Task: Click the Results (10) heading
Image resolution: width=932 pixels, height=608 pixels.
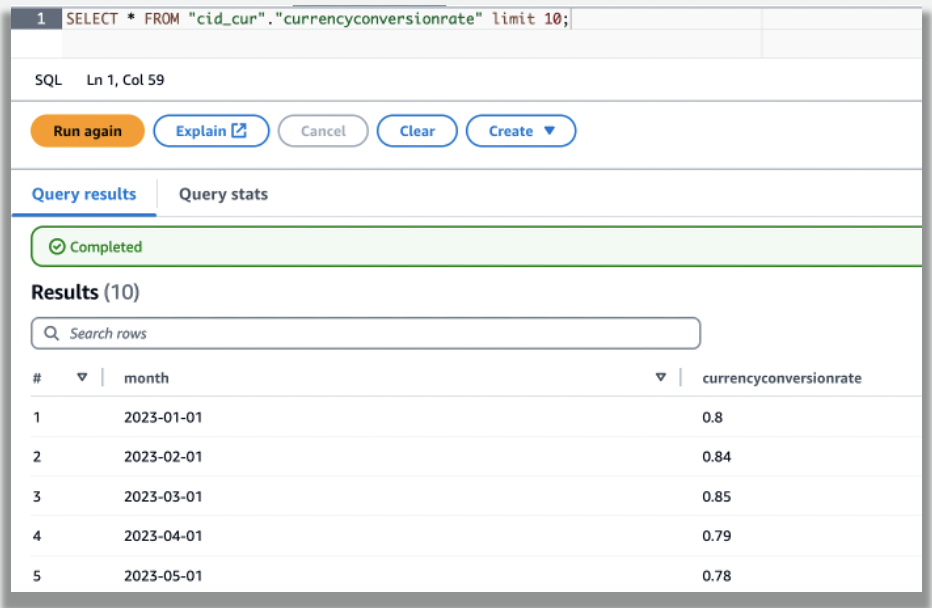Action: [x=85, y=292]
